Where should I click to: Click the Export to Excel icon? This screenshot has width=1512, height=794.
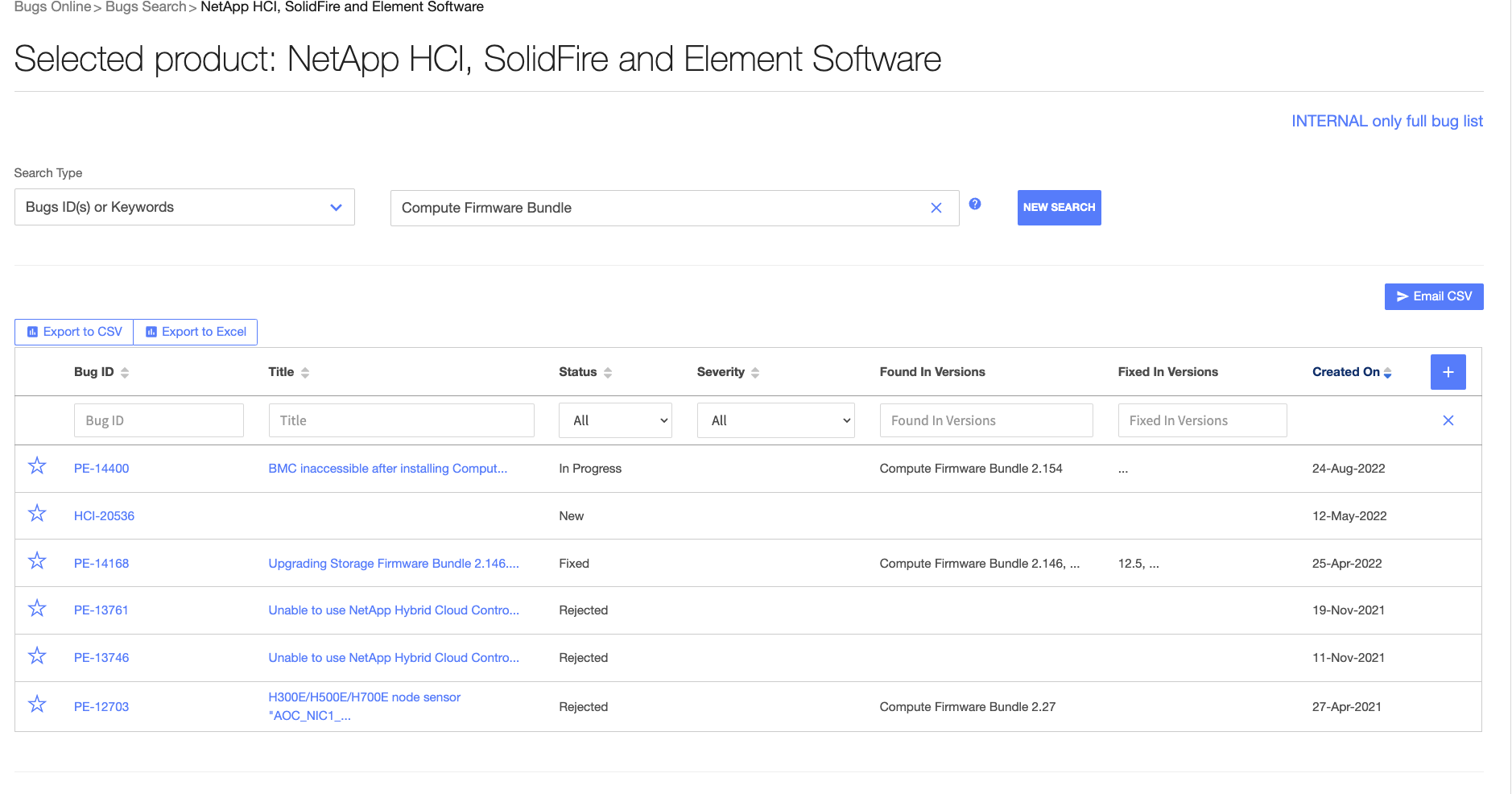coord(151,331)
